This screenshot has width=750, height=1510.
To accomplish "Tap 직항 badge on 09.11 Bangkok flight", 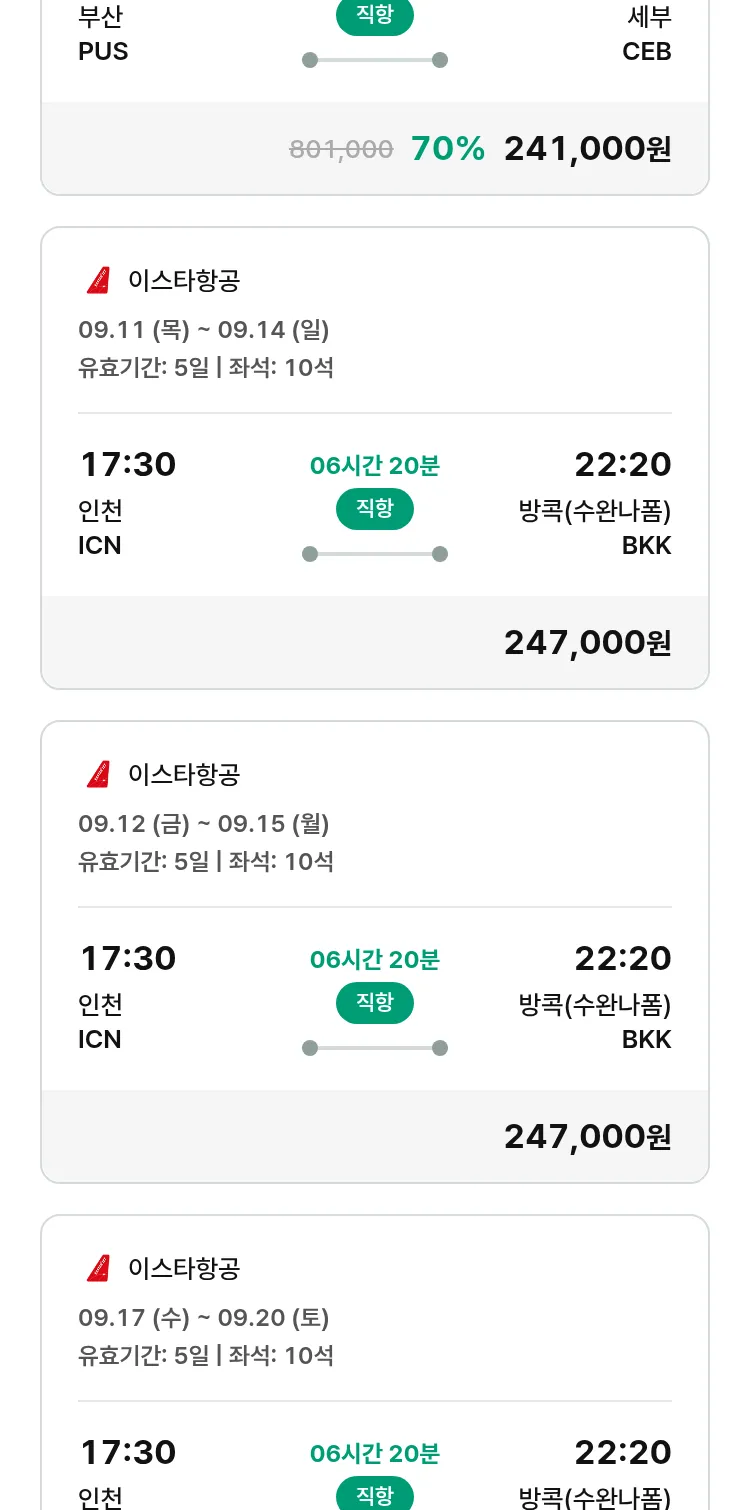I will click(x=375, y=509).
